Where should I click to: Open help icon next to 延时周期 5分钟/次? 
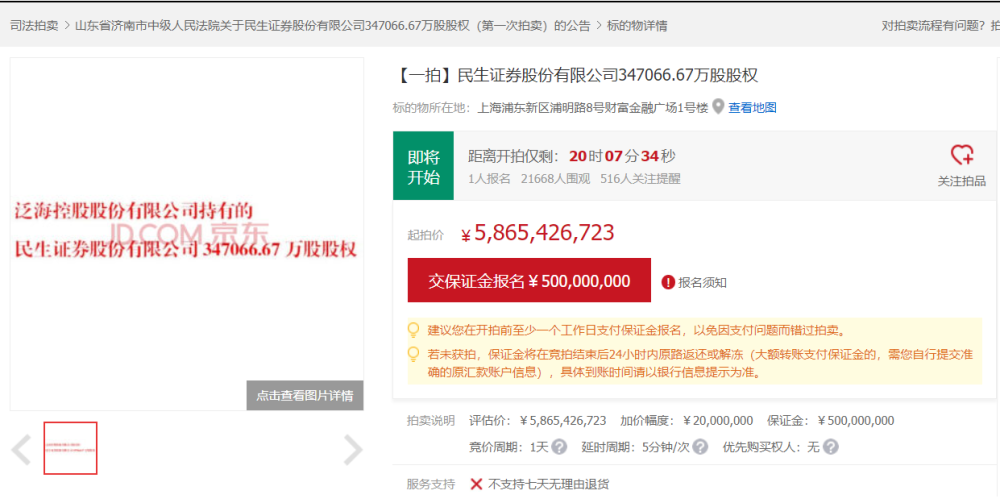coord(700,447)
